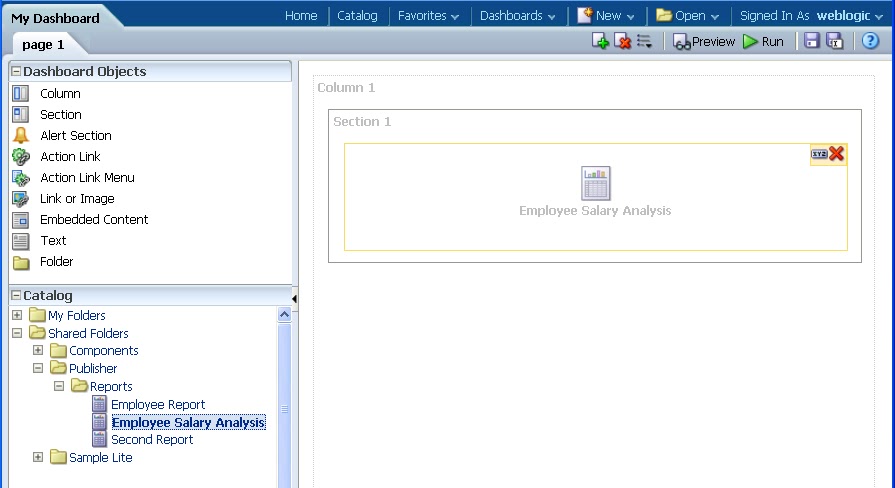Go to Home
This screenshot has height=488, width=895.
[x=301, y=15]
